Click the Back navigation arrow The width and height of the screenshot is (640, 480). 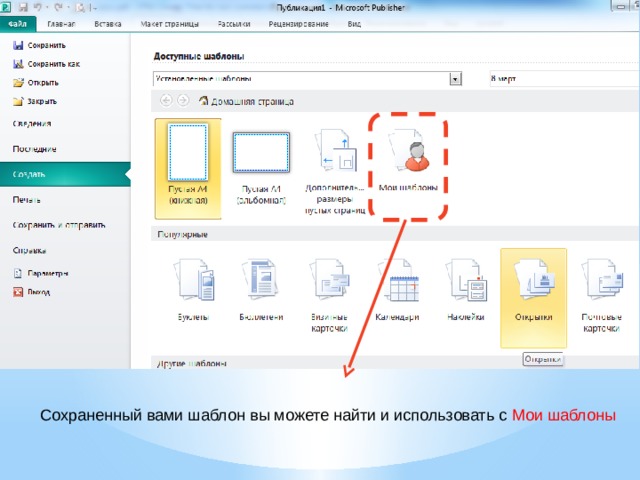click(166, 100)
